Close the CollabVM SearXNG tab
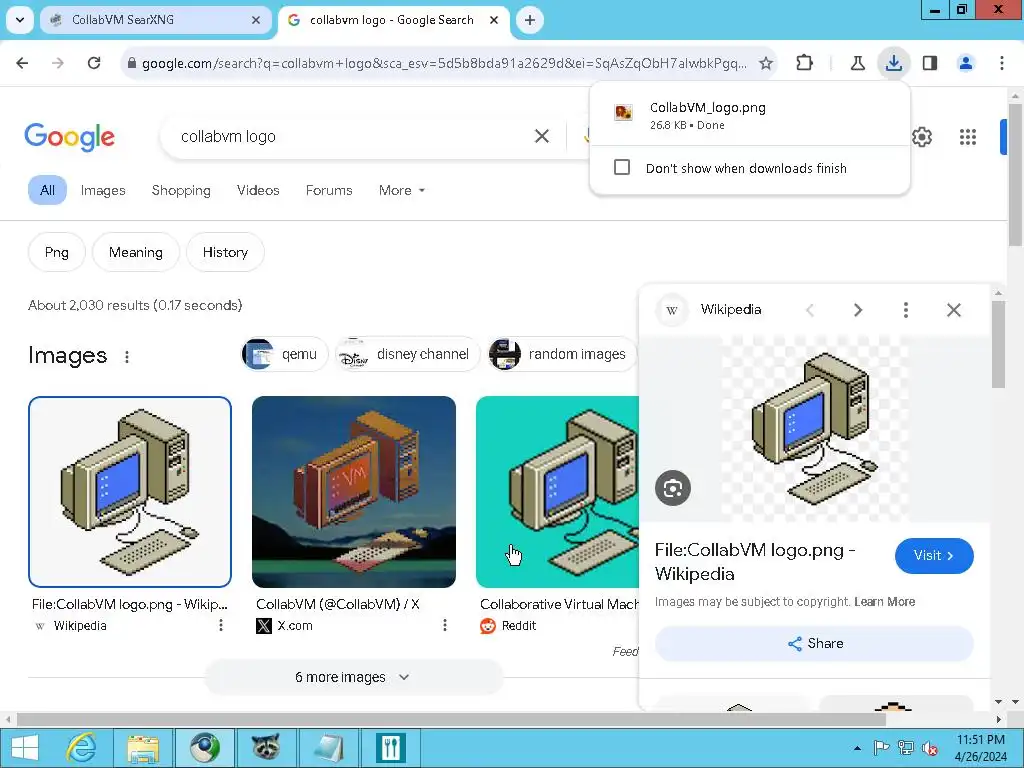This screenshot has width=1024, height=768. tap(256, 20)
